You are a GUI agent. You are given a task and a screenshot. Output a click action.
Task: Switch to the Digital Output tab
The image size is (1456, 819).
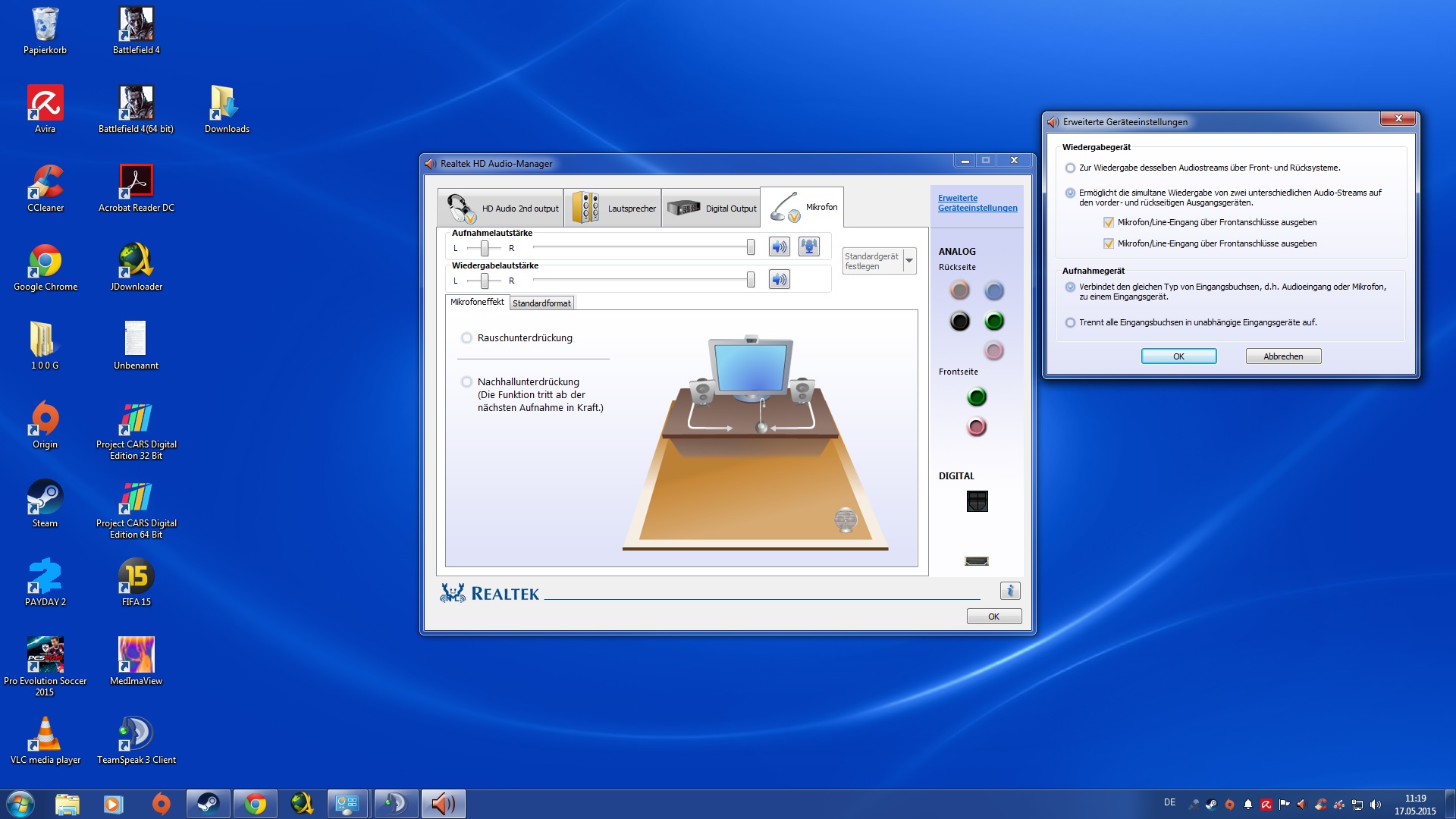[x=711, y=208]
